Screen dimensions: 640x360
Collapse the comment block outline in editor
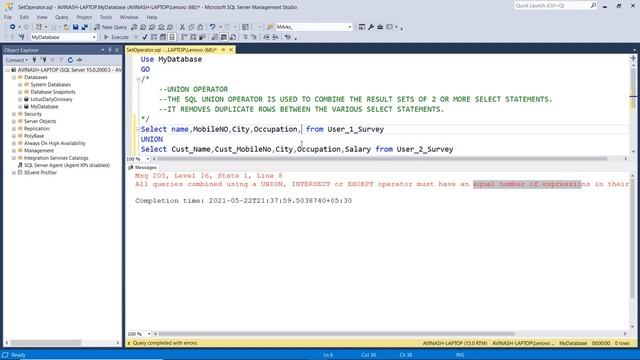click(138, 79)
